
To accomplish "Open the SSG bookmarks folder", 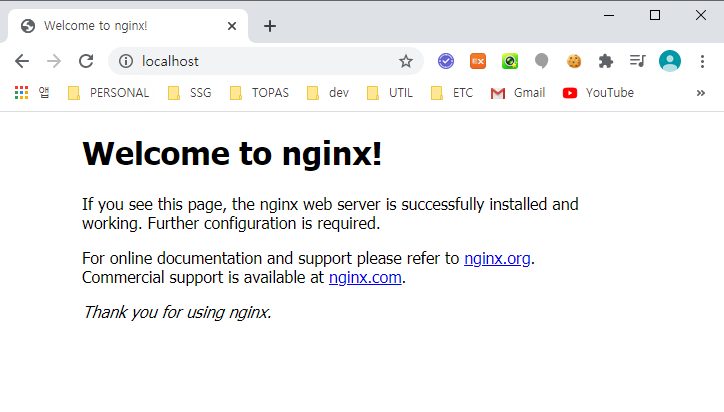I will (x=190, y=93).
